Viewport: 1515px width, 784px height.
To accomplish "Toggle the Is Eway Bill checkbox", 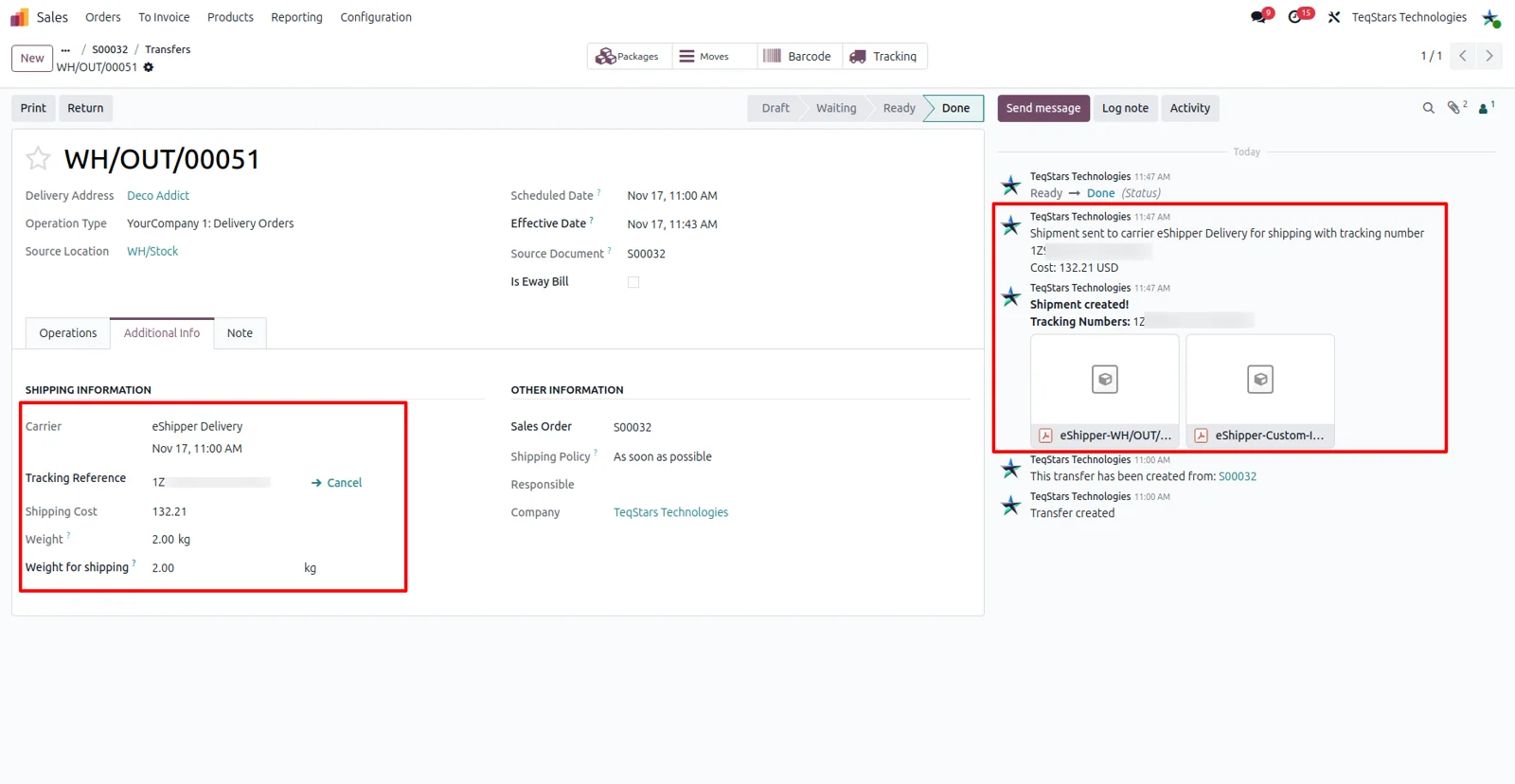I will pos(633,282).
